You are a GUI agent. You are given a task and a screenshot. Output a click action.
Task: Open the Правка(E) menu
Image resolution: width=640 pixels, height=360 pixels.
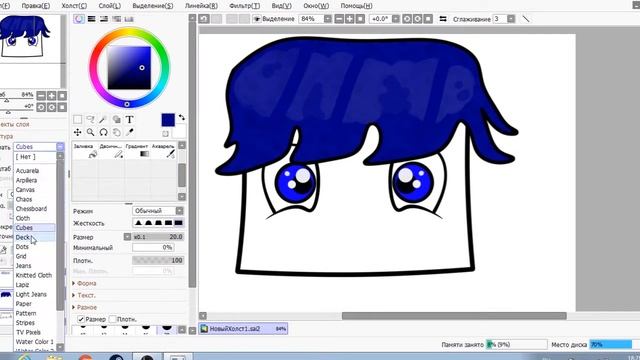click(36, 6)
